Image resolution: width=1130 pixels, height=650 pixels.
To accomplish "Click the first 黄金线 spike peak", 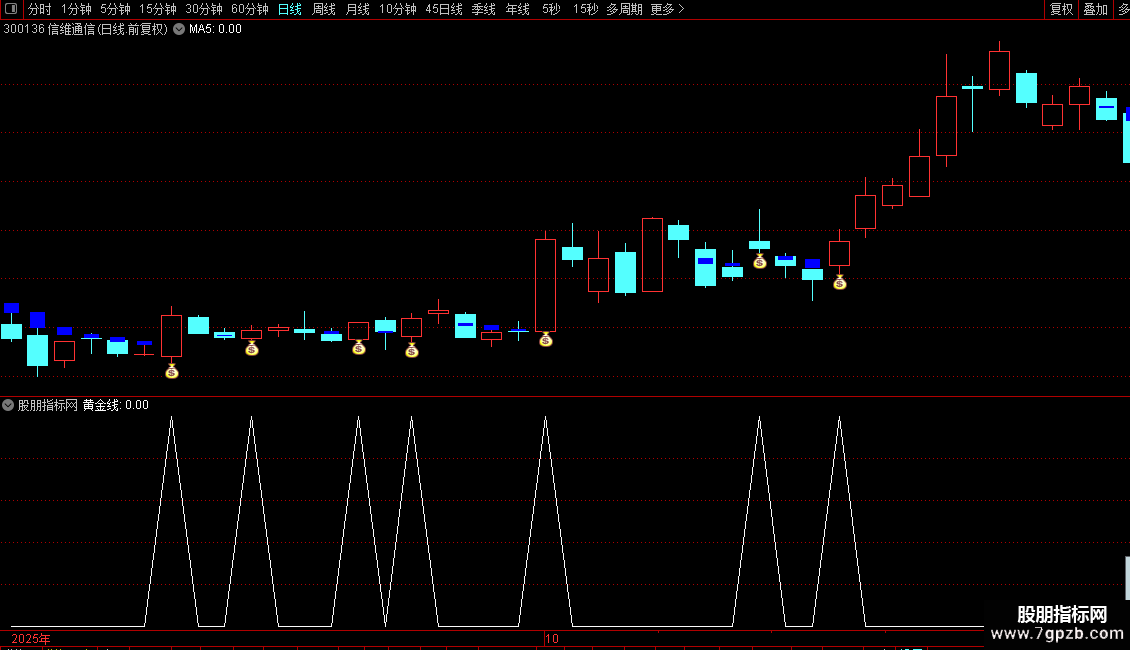I will 172,418.
